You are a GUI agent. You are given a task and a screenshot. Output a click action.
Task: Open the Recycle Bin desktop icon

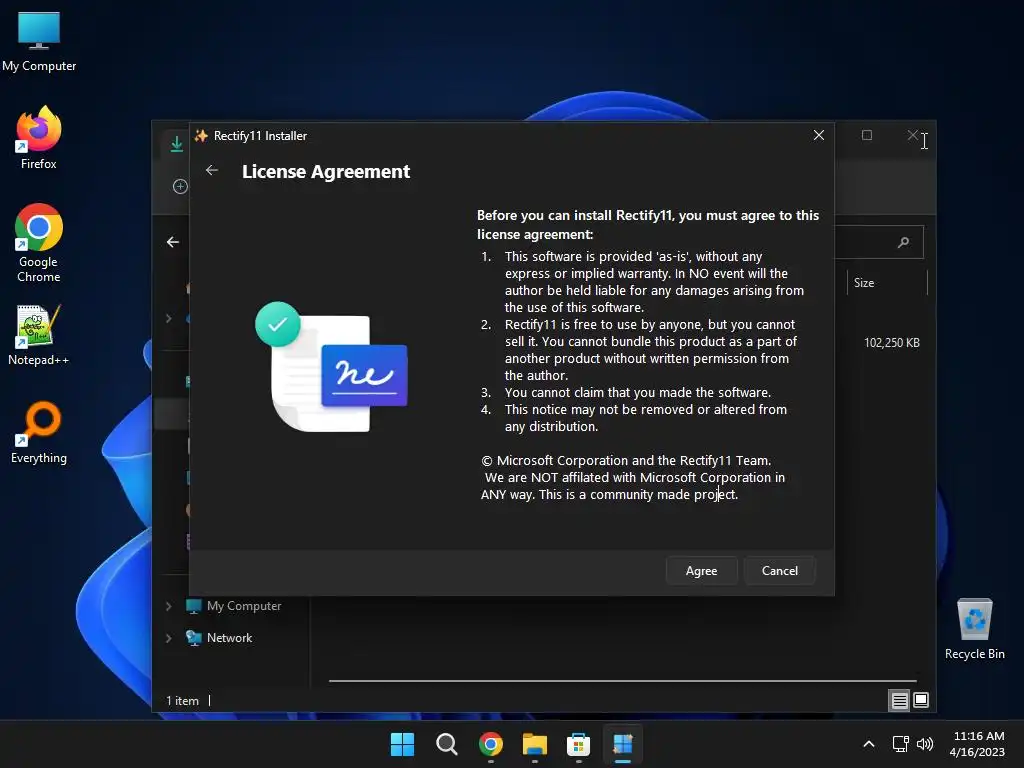(974, 629)
